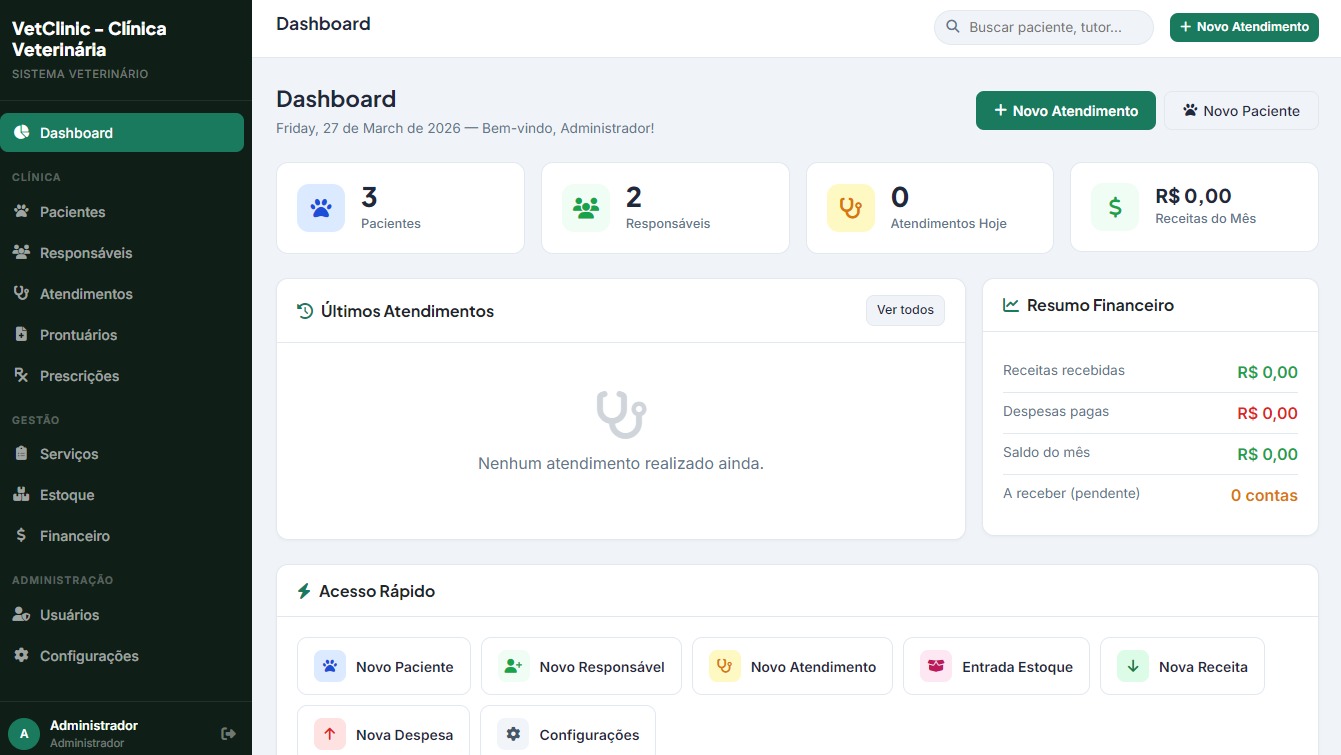Click the stethoscope icon on Atendimentos Hoje card

point(851,208)
